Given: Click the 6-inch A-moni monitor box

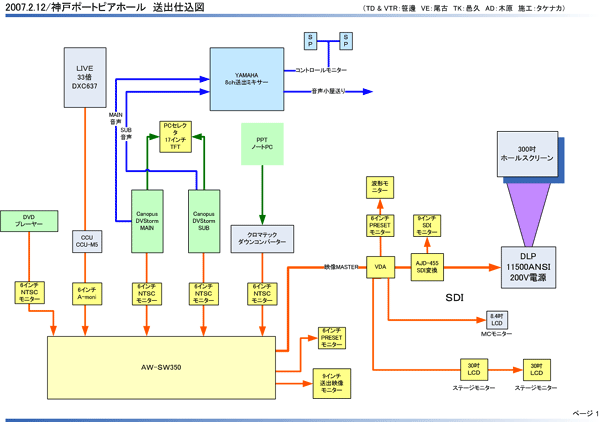Looking at the screenshot, I should point(86,294).
